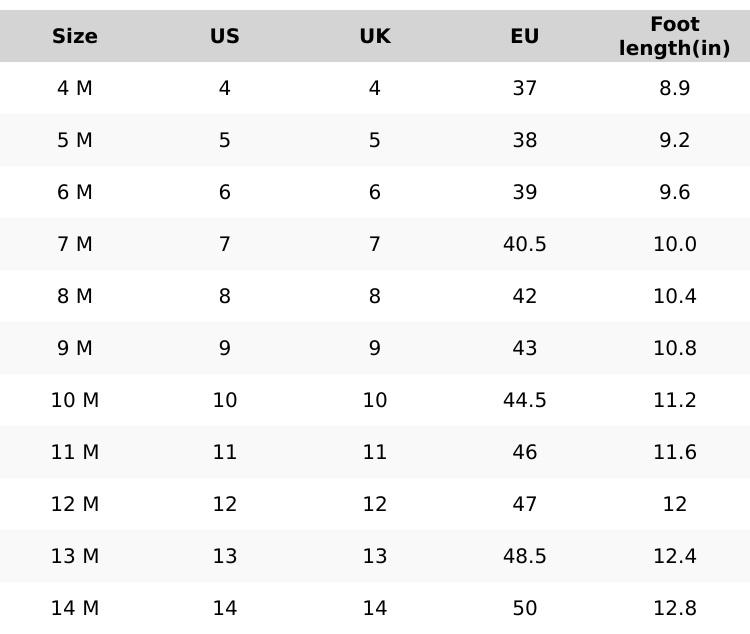The width and height of the screenshot is (750, 634).
Task: Click foot length value 8.9
Action: coord(675,89)
